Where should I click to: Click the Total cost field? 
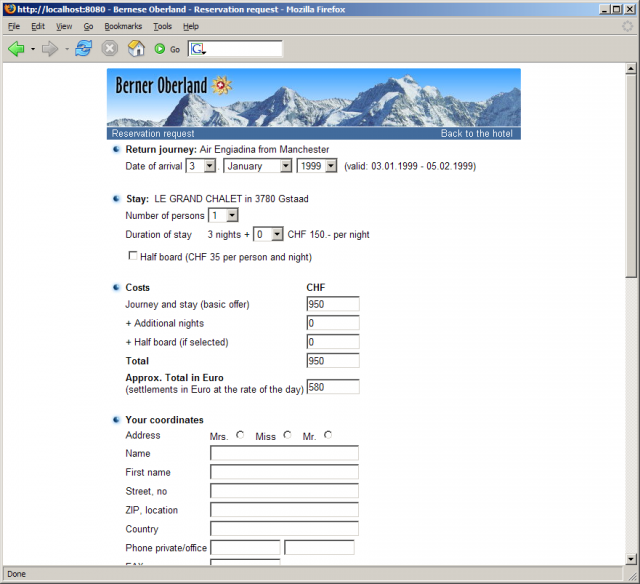click(x=333, y=361)
